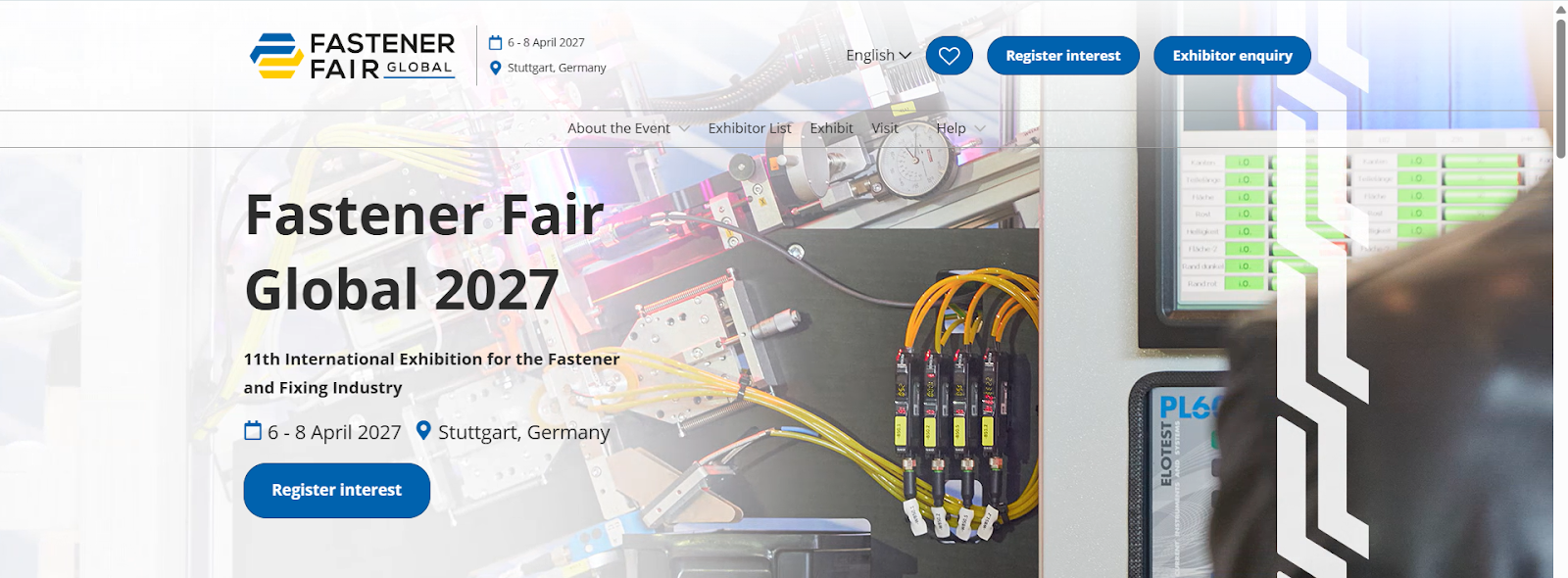Click Register interest below the hero dates
1568x578 pixels.
(x=337, y=490)
